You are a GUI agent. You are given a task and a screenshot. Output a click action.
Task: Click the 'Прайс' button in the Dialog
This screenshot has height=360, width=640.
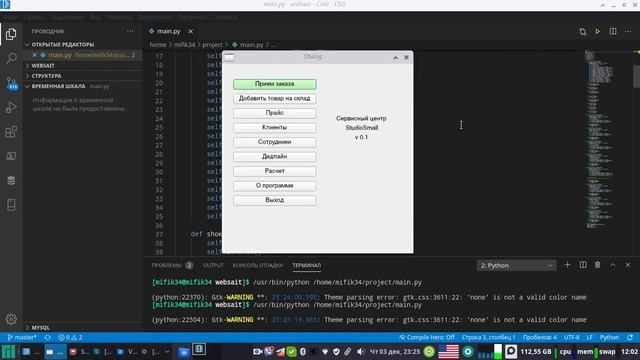(x=275, y=113)
